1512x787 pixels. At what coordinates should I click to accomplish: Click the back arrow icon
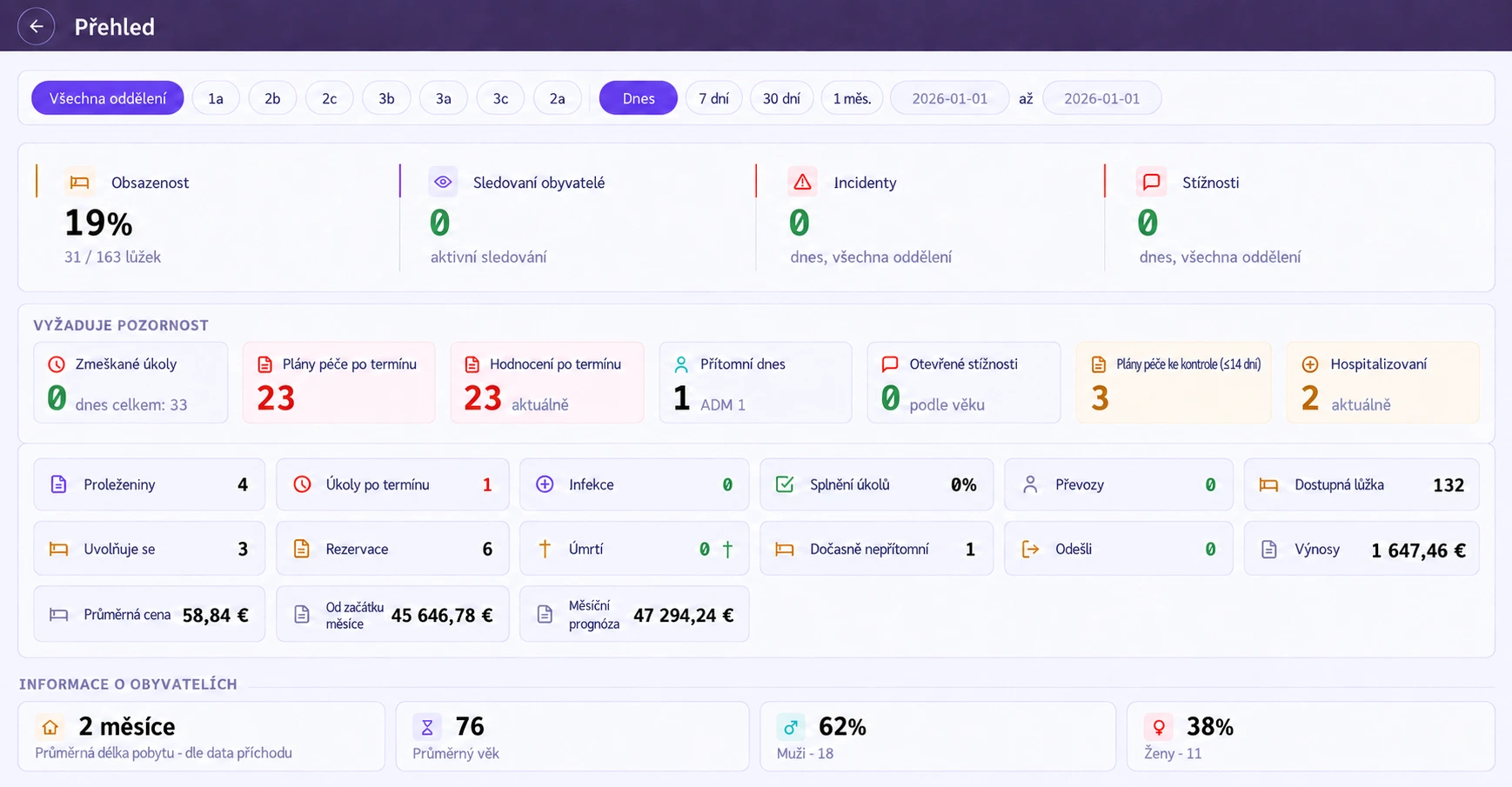(x=37, y=26)
